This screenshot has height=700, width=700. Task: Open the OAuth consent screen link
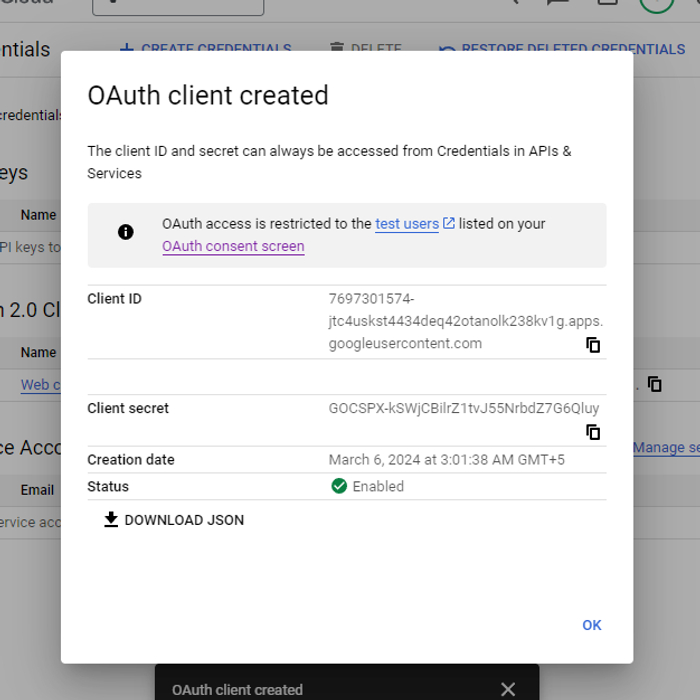tap(233, 246)
